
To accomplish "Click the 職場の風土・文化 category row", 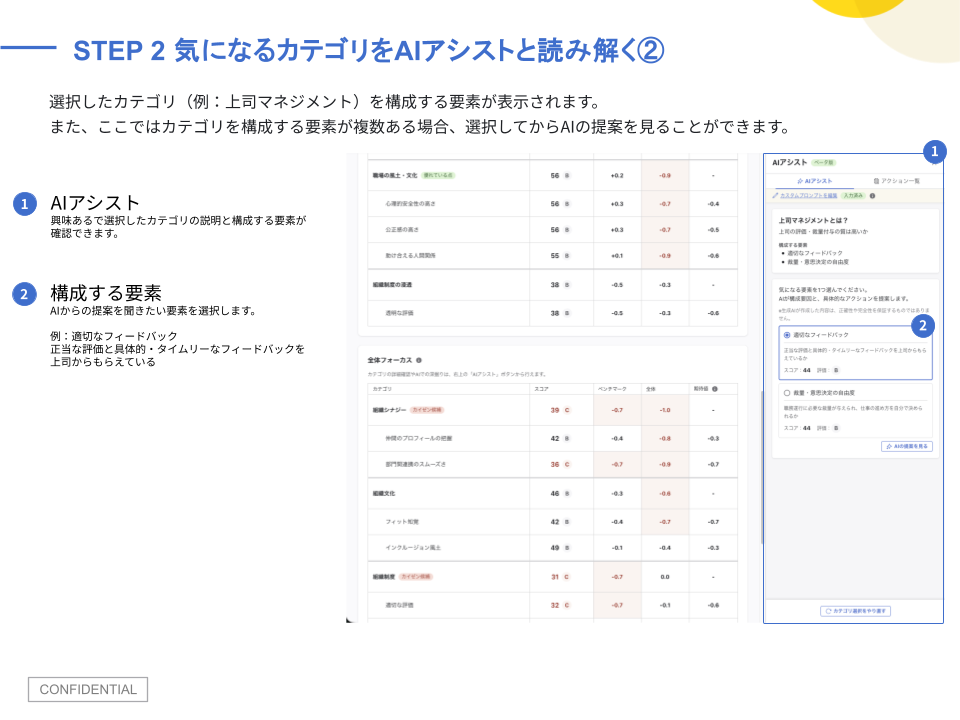I will click(x=552, y=176).
